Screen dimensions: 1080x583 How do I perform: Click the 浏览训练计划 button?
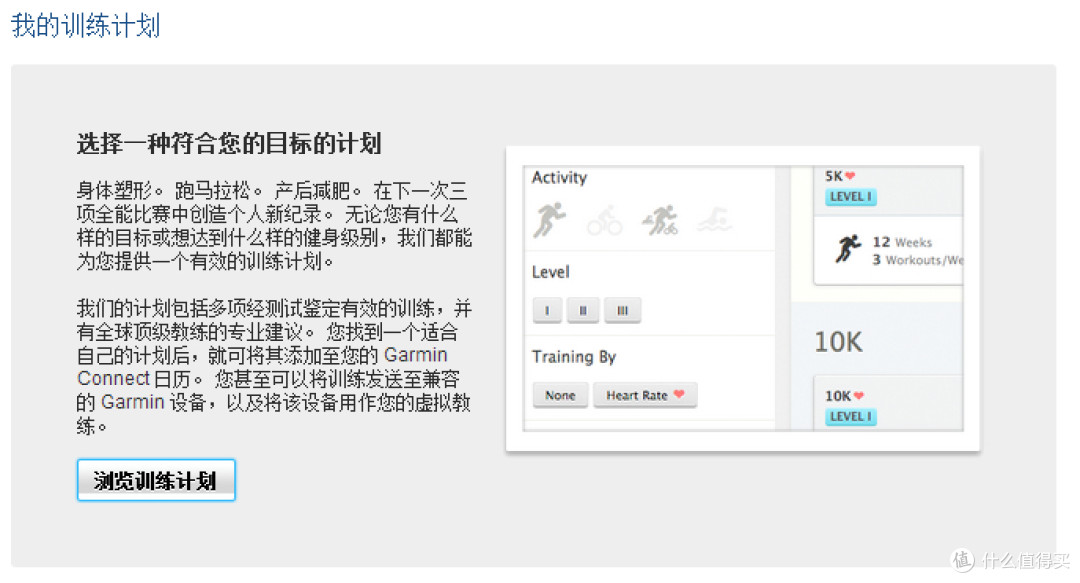156,480
